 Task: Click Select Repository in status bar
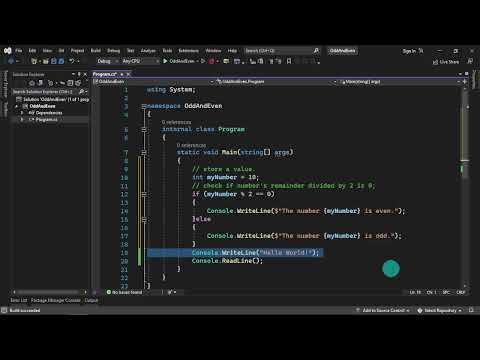click(x=440, y=310)
